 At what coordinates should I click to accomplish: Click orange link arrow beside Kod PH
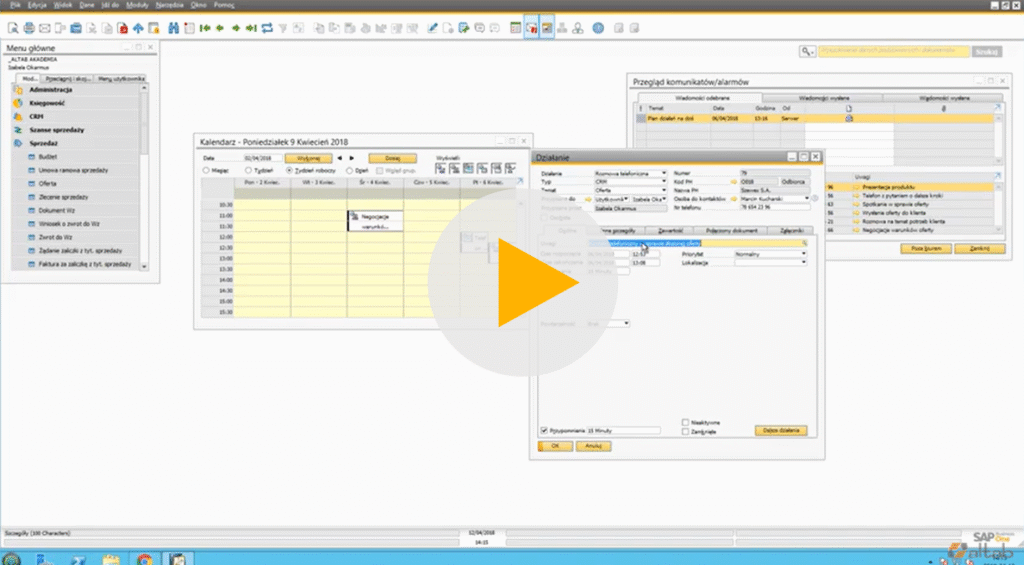(733, 182)
